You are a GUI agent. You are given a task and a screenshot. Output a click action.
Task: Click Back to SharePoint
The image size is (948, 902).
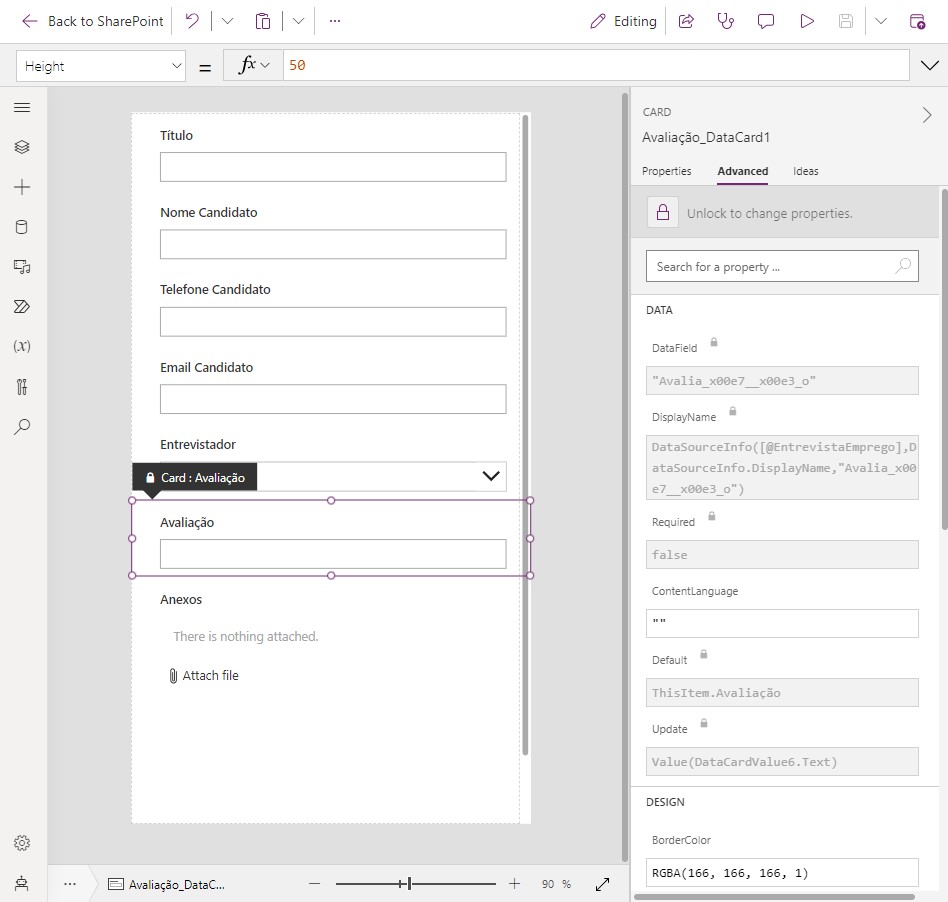92,21
